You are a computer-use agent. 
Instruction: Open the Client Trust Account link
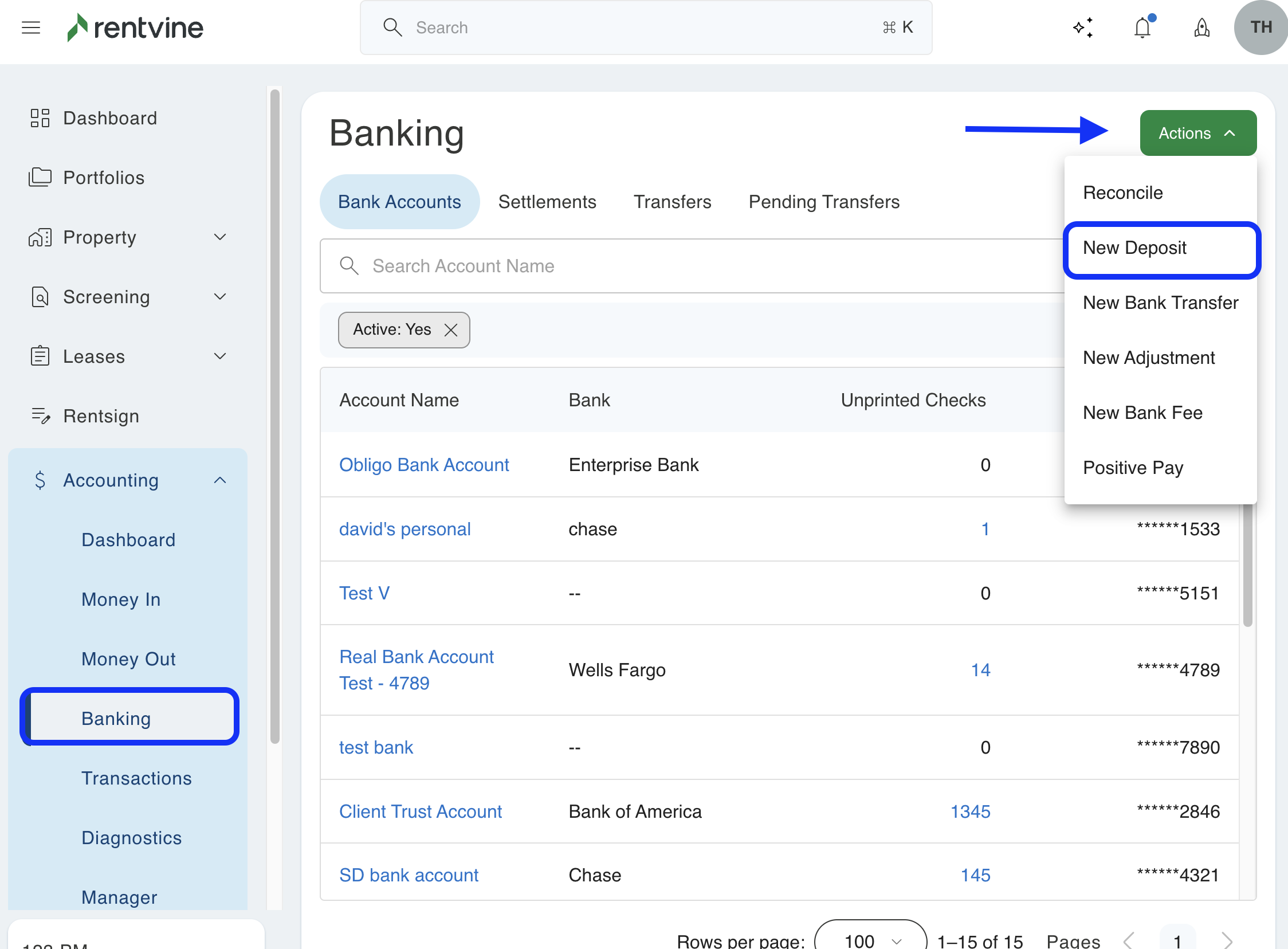tap(421, 811)
